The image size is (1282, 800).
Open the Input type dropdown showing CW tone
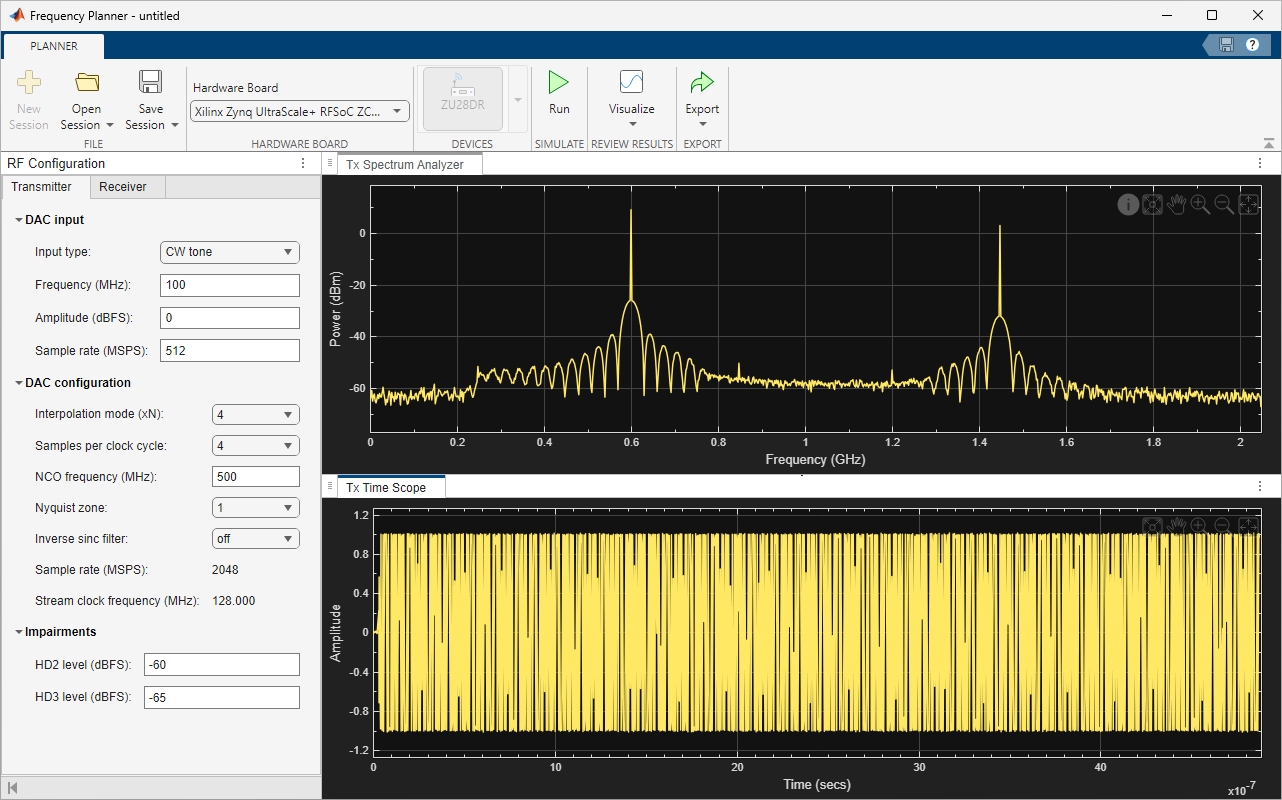tap(229, 252)
